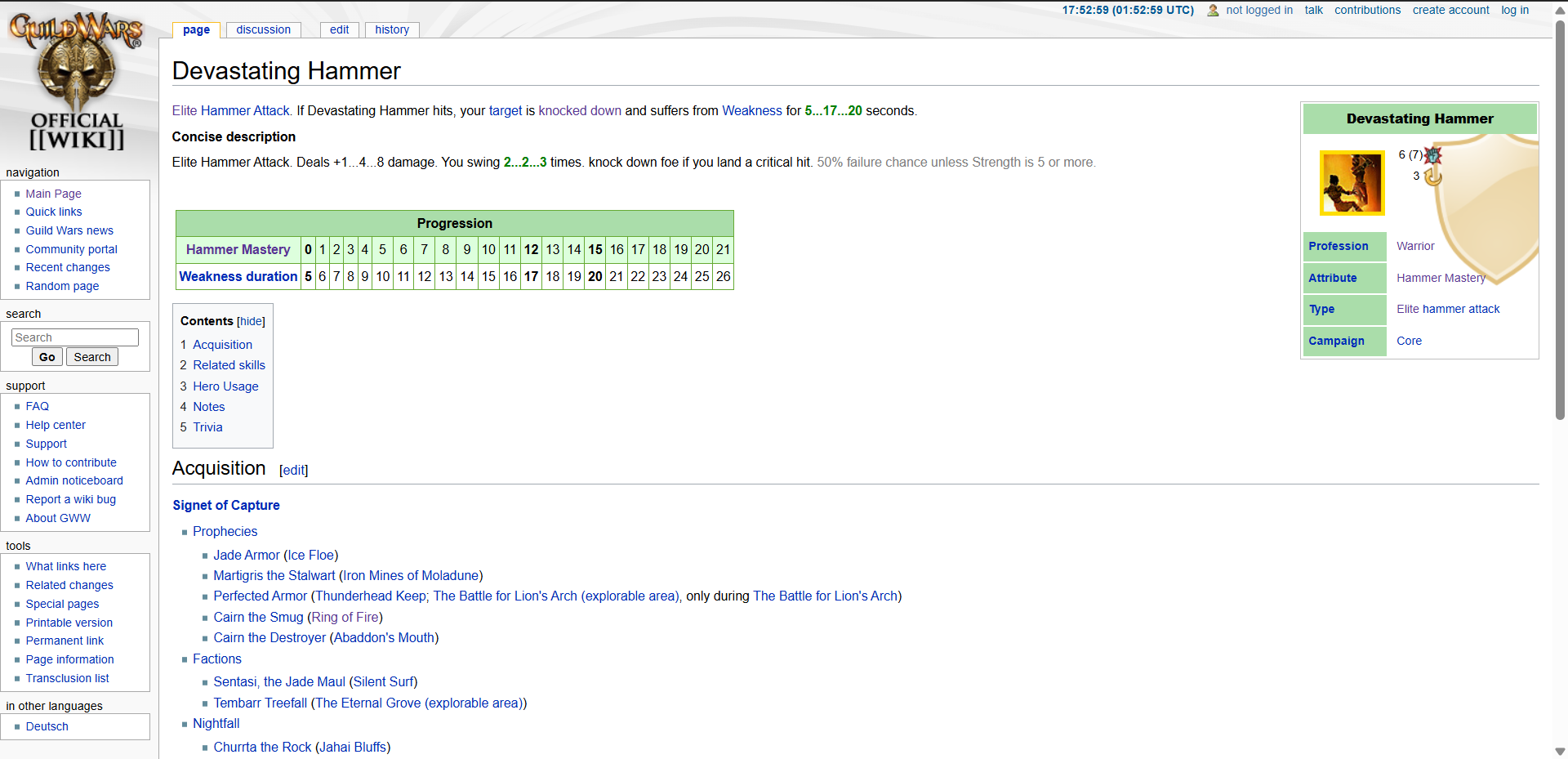The height and width of the screenshot is (759, 1568).
Task: Open the Admin noticeboard
Action: [x=73, y=480]
